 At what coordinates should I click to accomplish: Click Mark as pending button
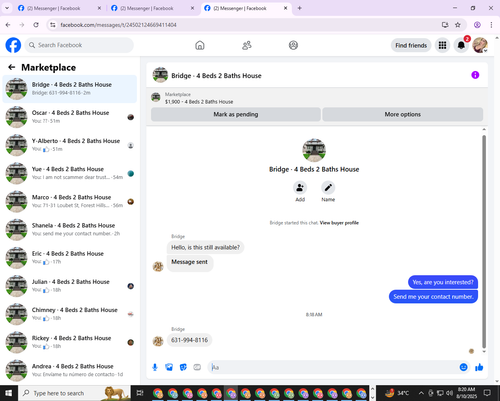coord(236,114)
